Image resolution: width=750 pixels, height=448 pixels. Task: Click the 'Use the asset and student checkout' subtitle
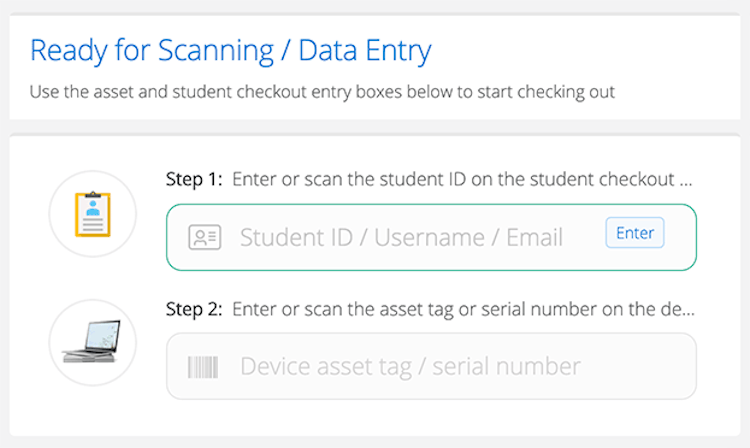322,93
